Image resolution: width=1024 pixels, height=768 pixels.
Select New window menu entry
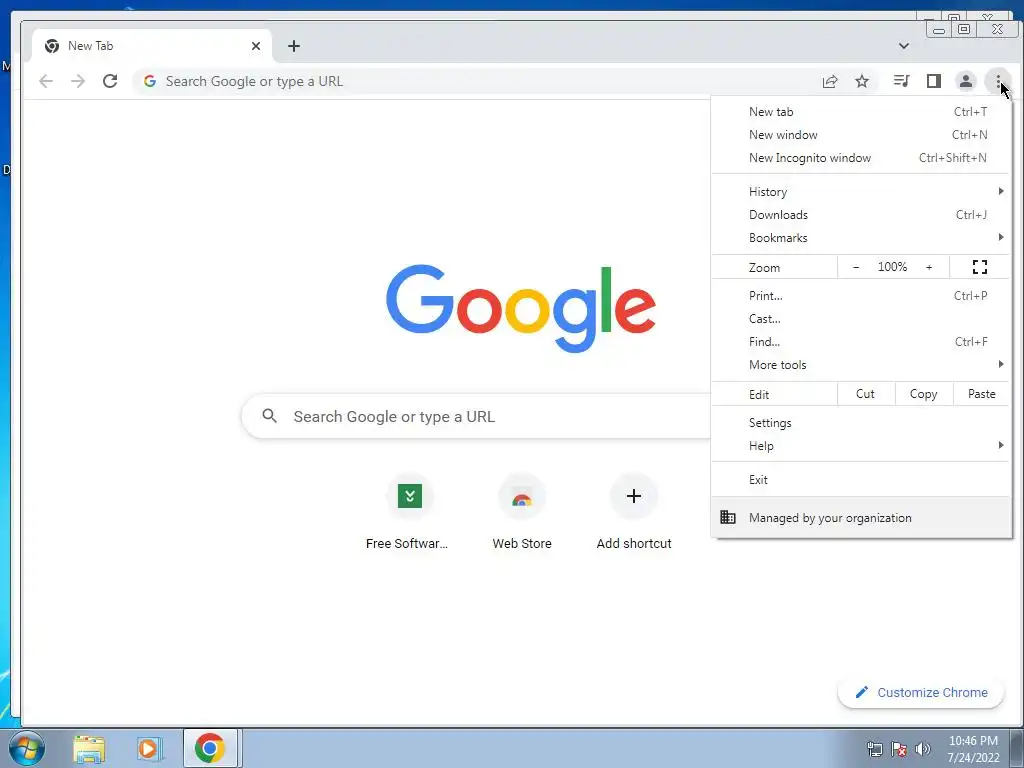pos(861,135)
